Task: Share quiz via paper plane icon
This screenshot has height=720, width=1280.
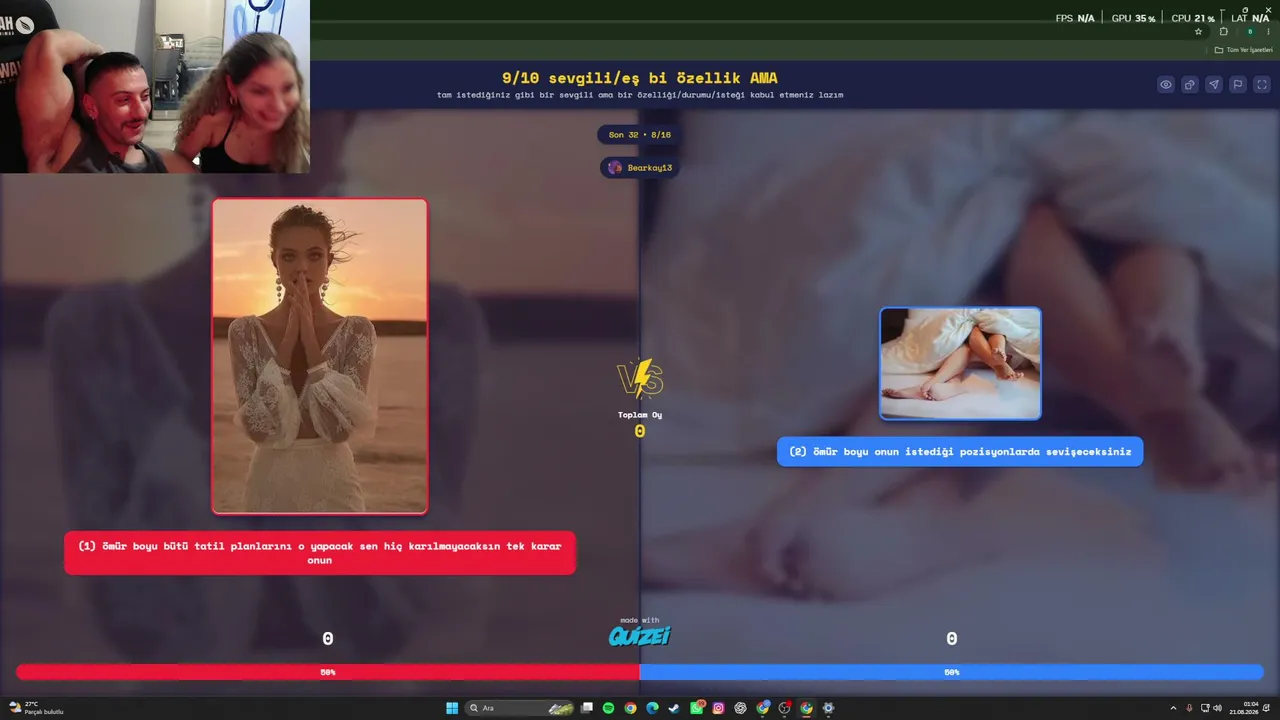Action: [x=1214, y=85]
